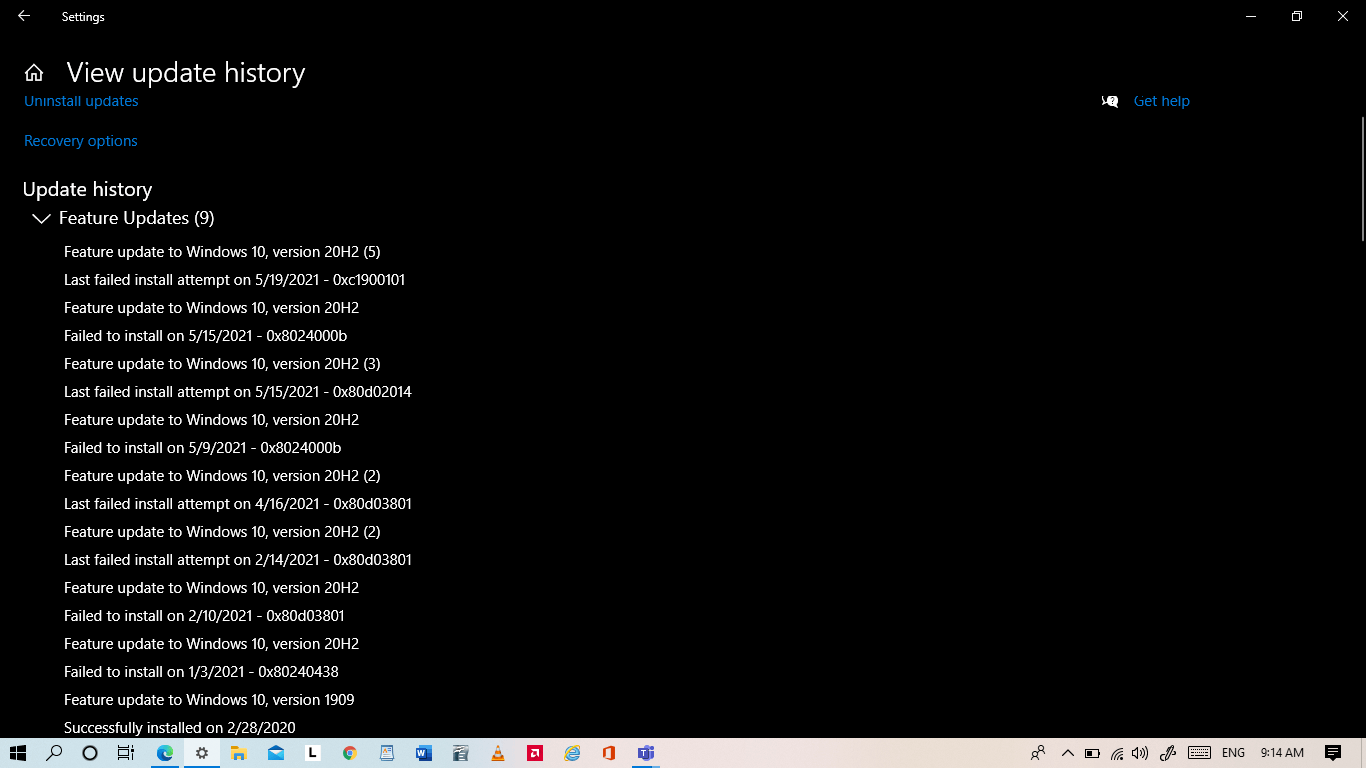
Task: Go back using the Settings back arrow
Action: point(24,16)
